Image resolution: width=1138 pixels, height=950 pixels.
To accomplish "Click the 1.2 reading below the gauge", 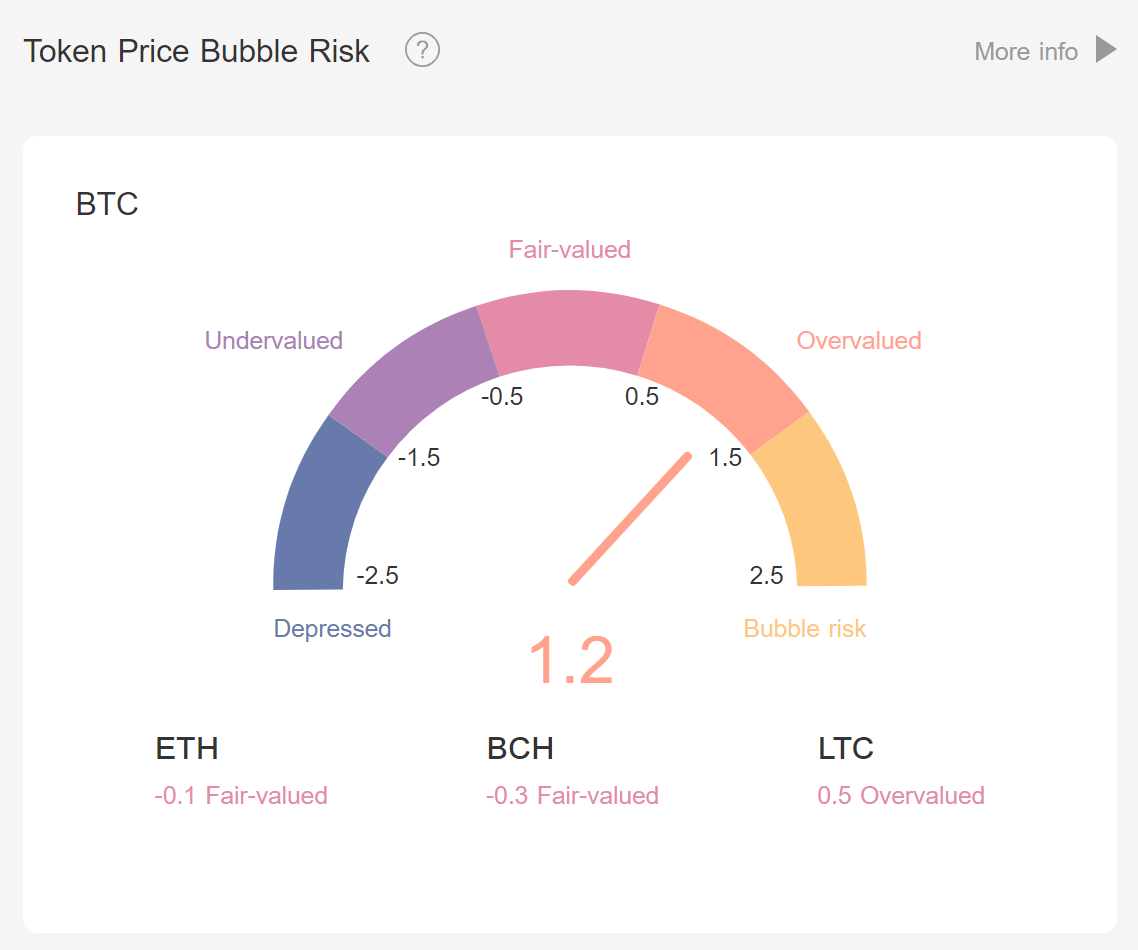I will click(x=572, y=658).
